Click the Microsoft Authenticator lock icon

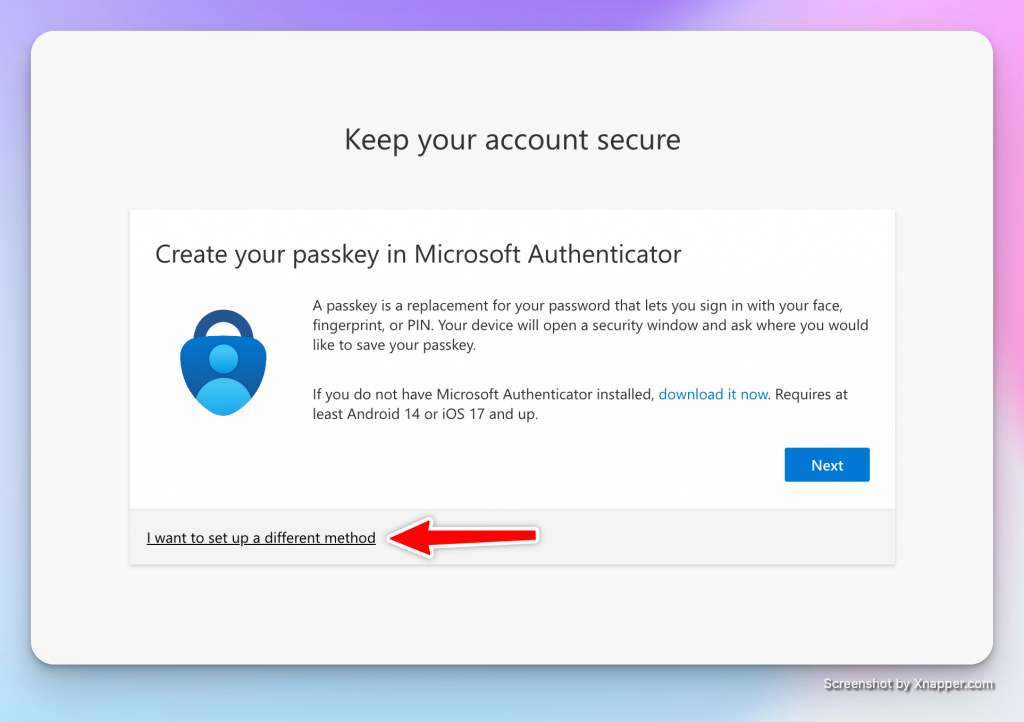pyautogui.click(x=224, y=363)
